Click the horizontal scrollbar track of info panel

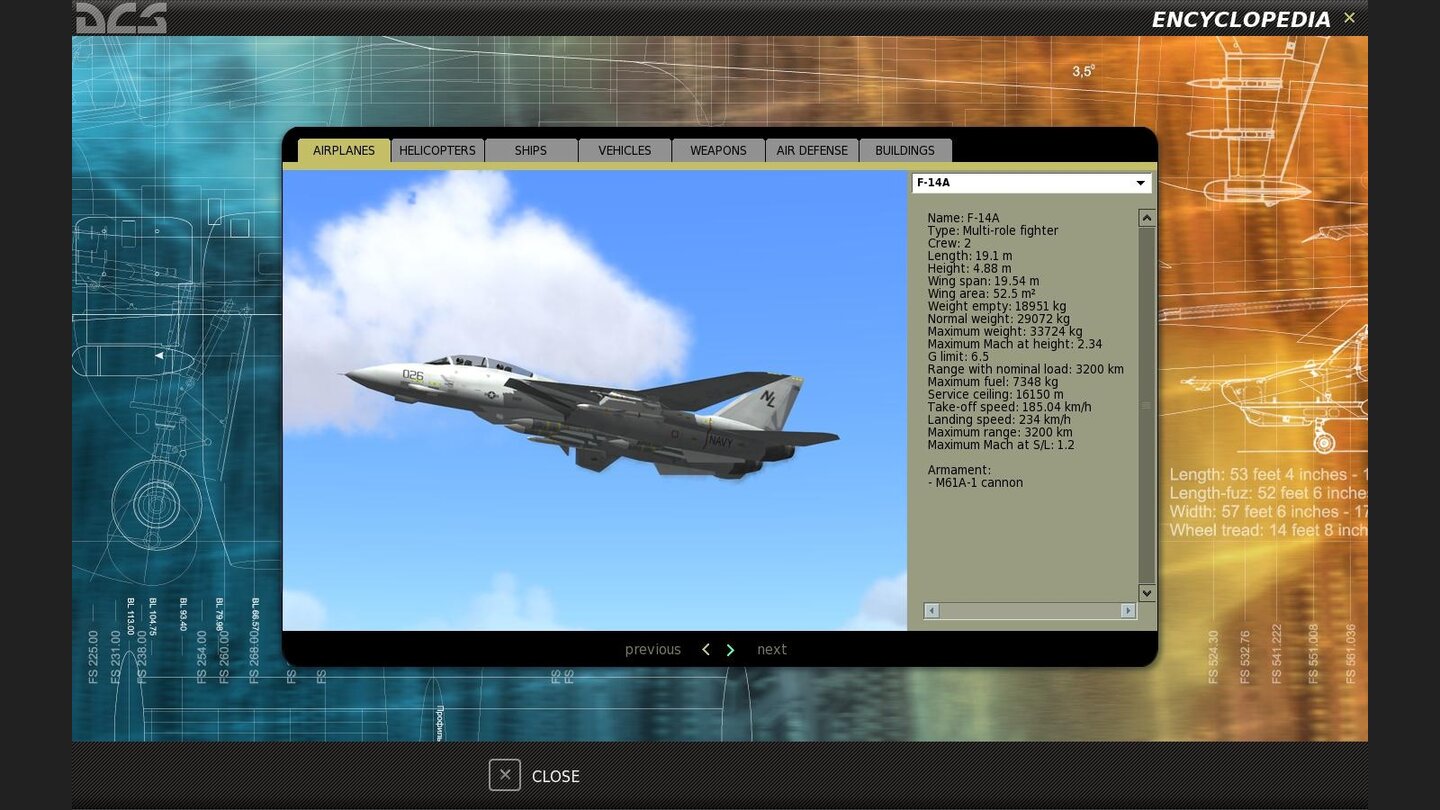(1030, 610)
